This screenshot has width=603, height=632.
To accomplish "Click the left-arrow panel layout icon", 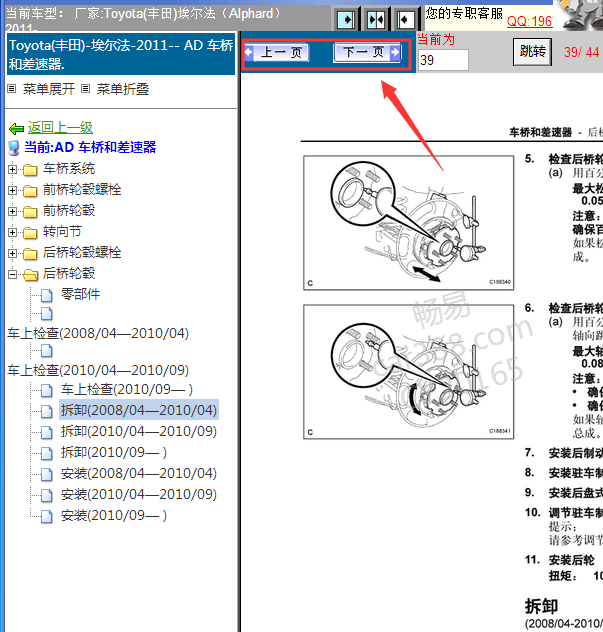I will pos(405,19).
